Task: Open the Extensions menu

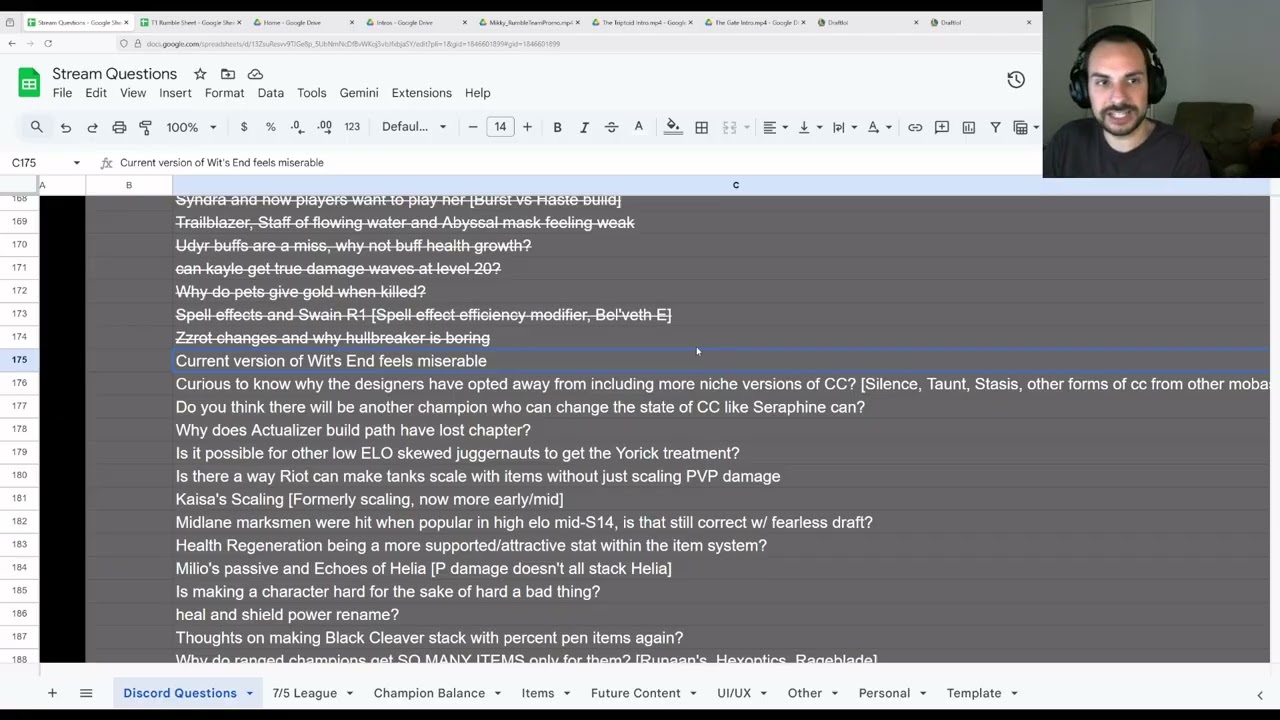Action: (421, 93)
